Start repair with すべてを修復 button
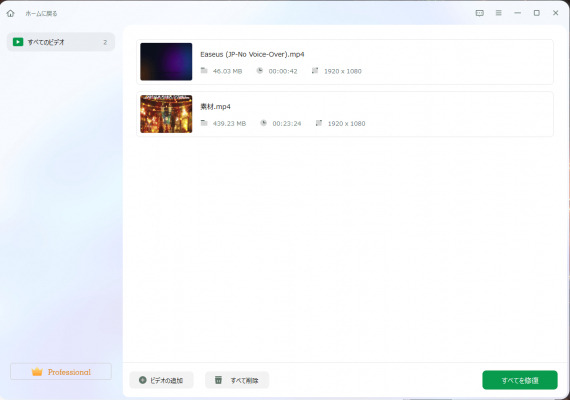The width and height of the screenshot is (570, 400). pos(520,380)
